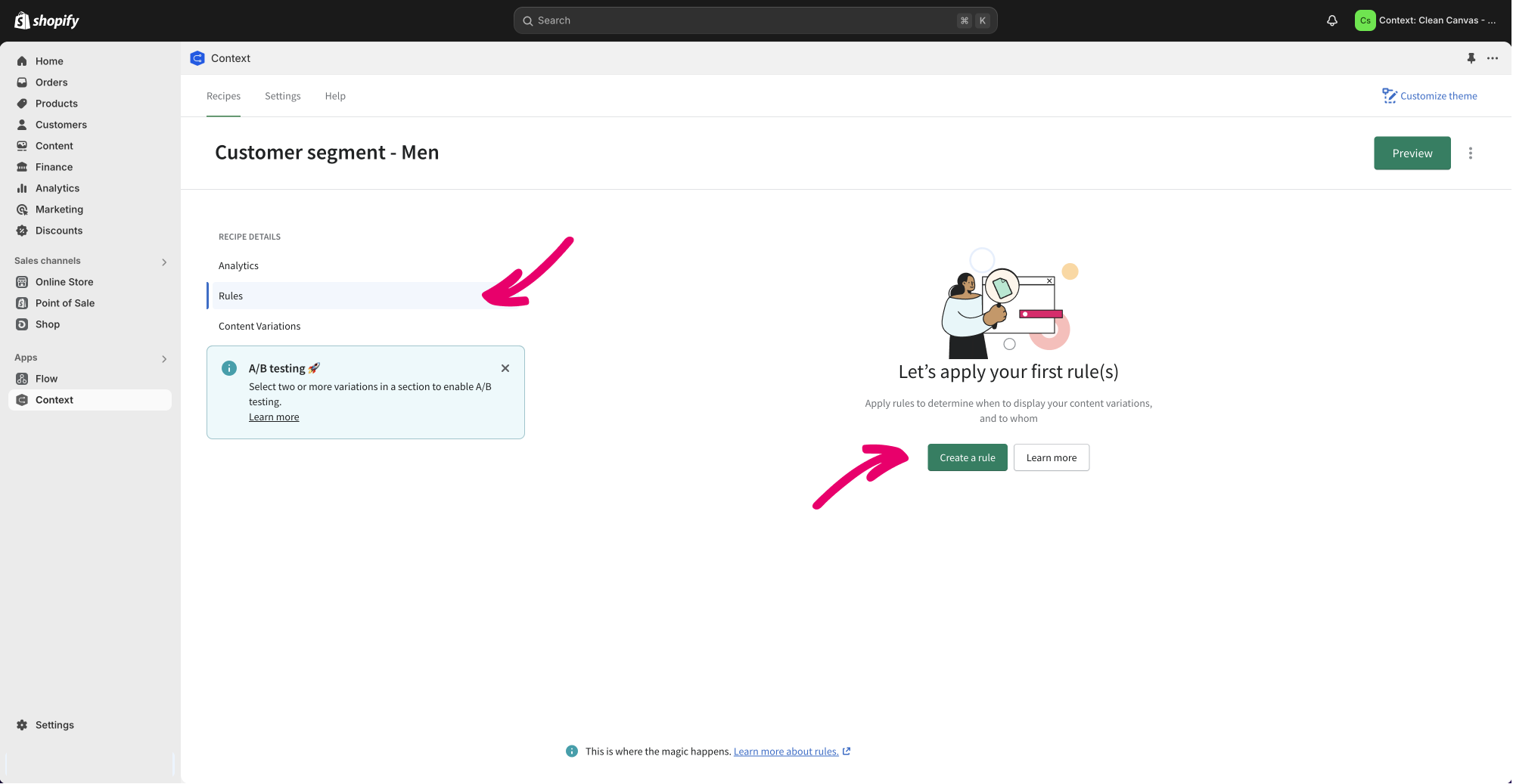Click the notifications bell icon

1331,20
